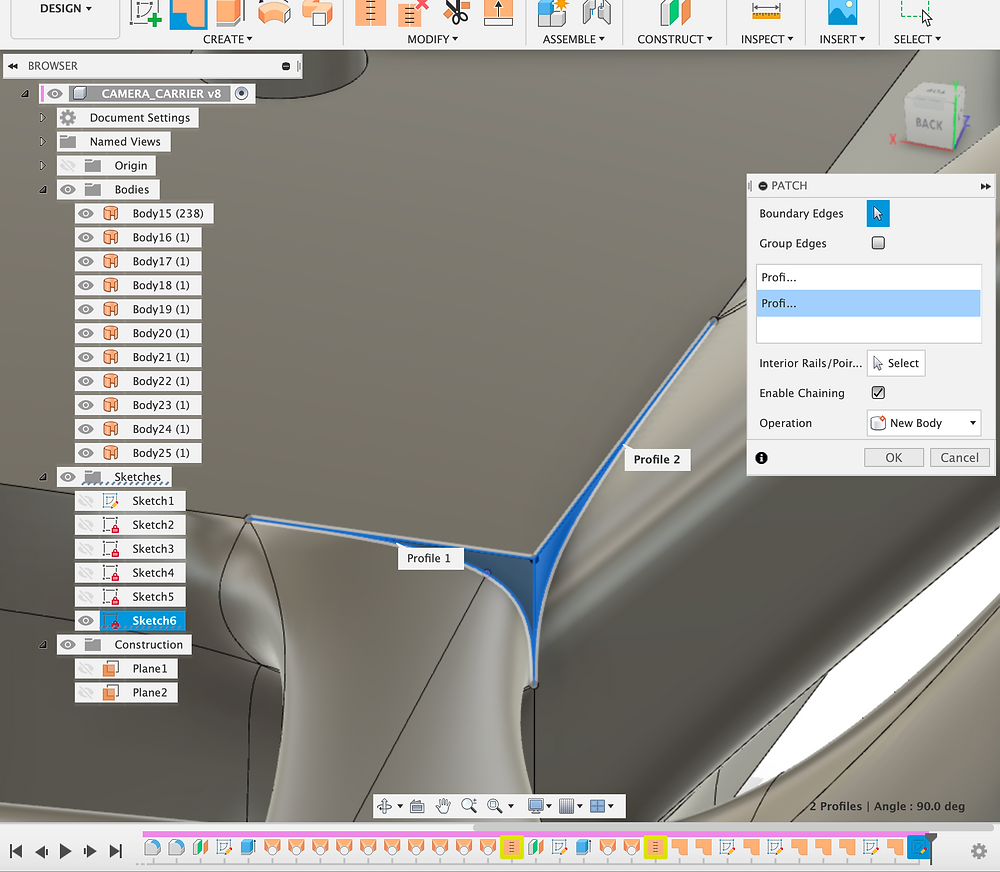Collapse the Browser panel with double arrows

click(13, 66)
